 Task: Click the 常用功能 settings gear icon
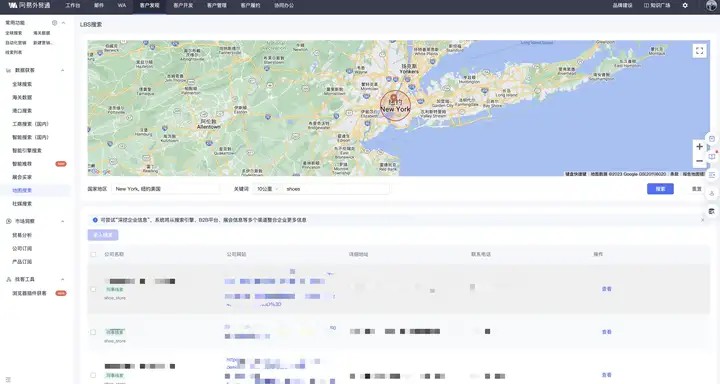point(55,23)
